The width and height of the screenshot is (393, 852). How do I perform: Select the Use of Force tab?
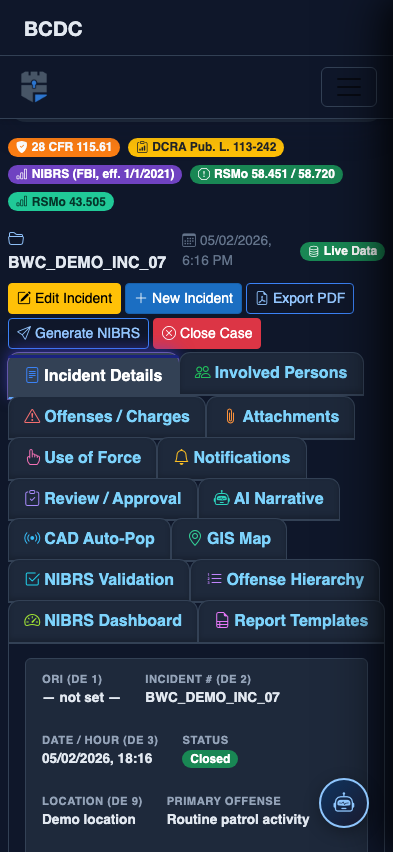tap(83, 458)
